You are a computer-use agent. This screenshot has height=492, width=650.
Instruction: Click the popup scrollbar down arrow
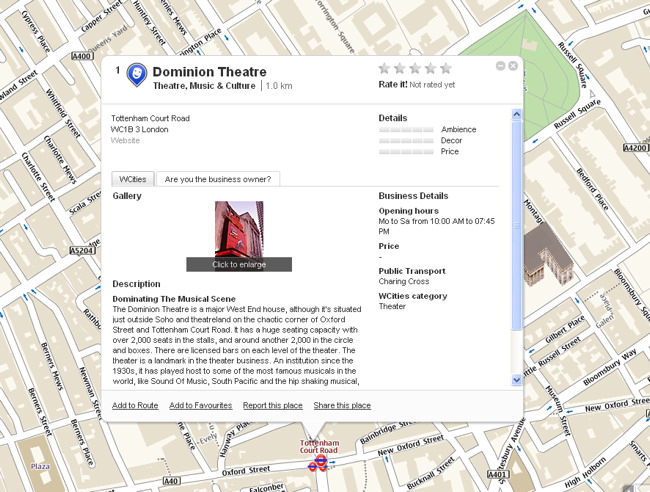click(x=517, y=380)
